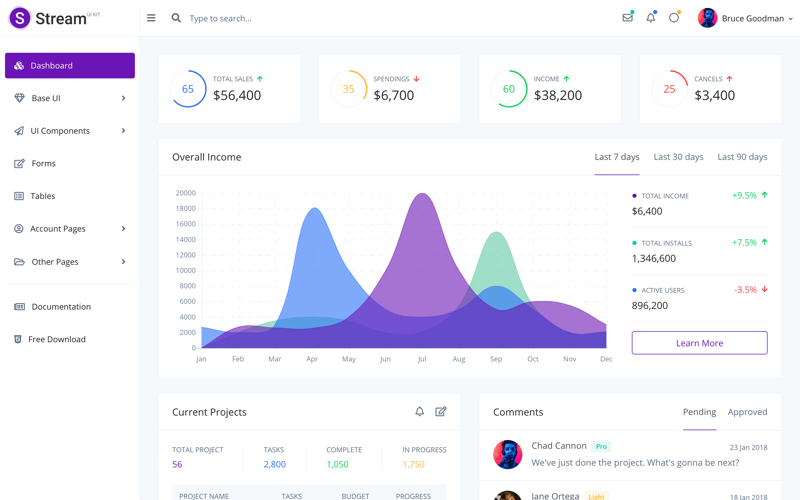Click the edit icon in Current Projects
This screenshot has width=800, height=500.
click(x=441, y=411)
